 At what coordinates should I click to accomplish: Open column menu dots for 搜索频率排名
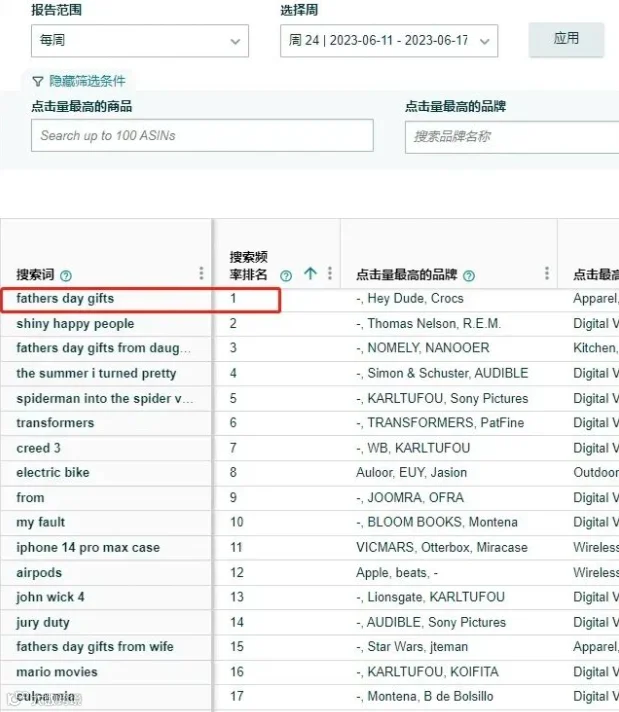click(x=330, y=273)
